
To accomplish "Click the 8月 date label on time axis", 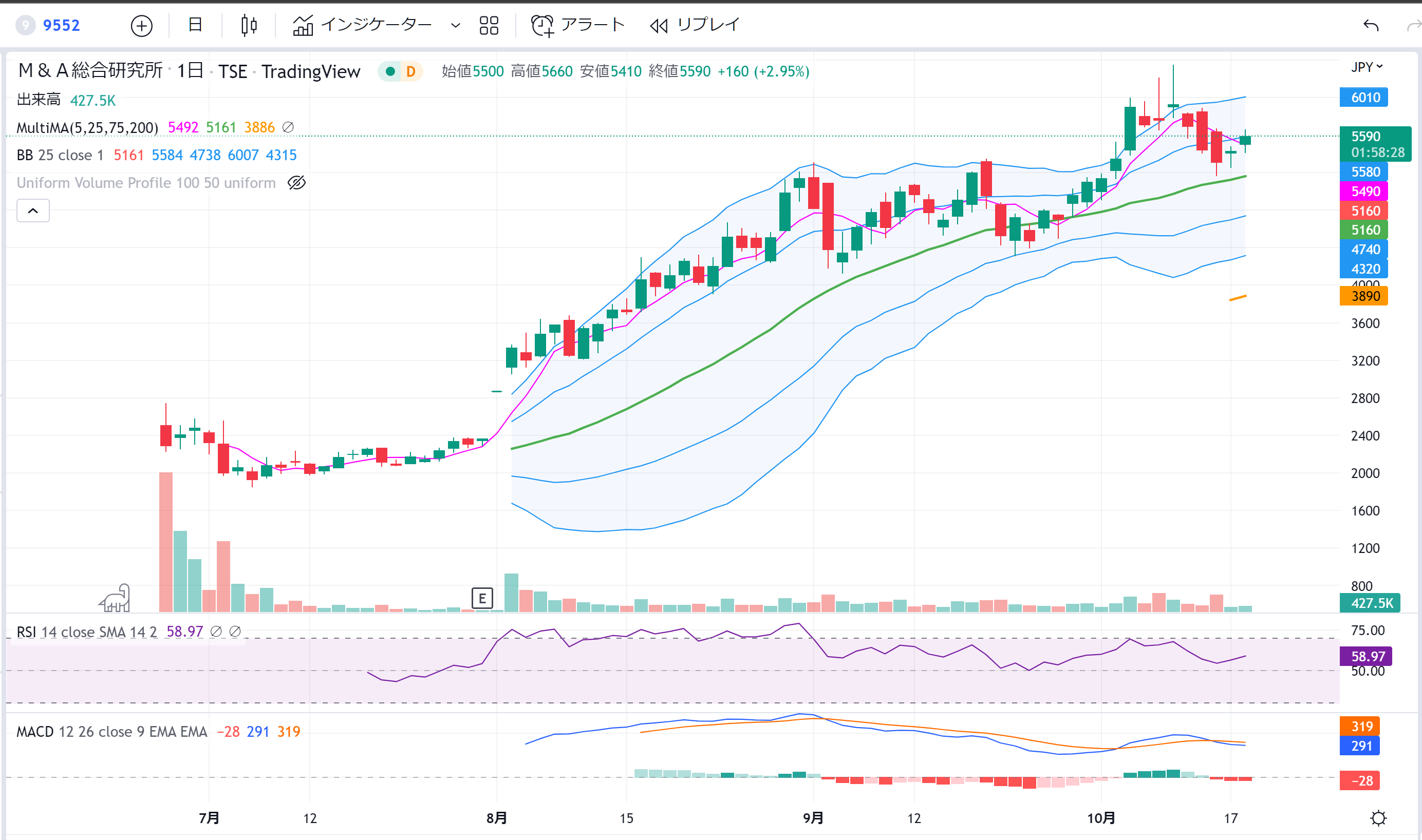I will [497, 818].
